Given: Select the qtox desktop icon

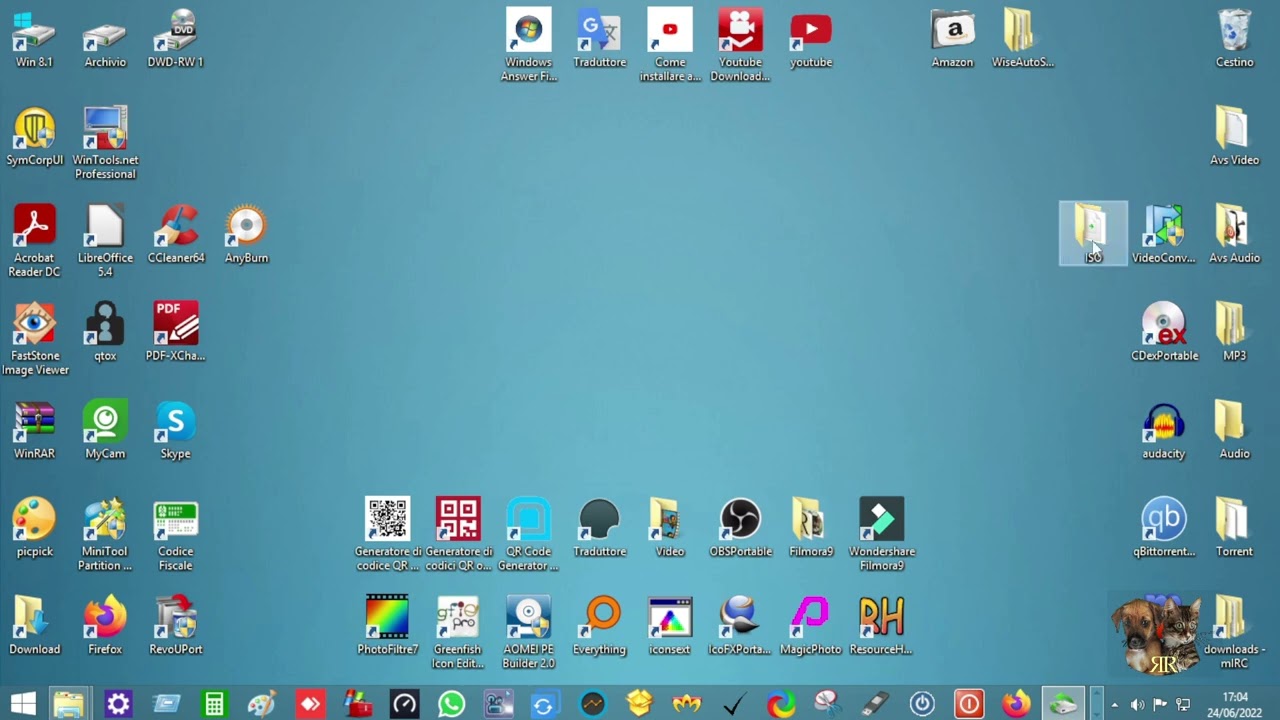Looking at the screenshot, I should (x=105, y=333).
